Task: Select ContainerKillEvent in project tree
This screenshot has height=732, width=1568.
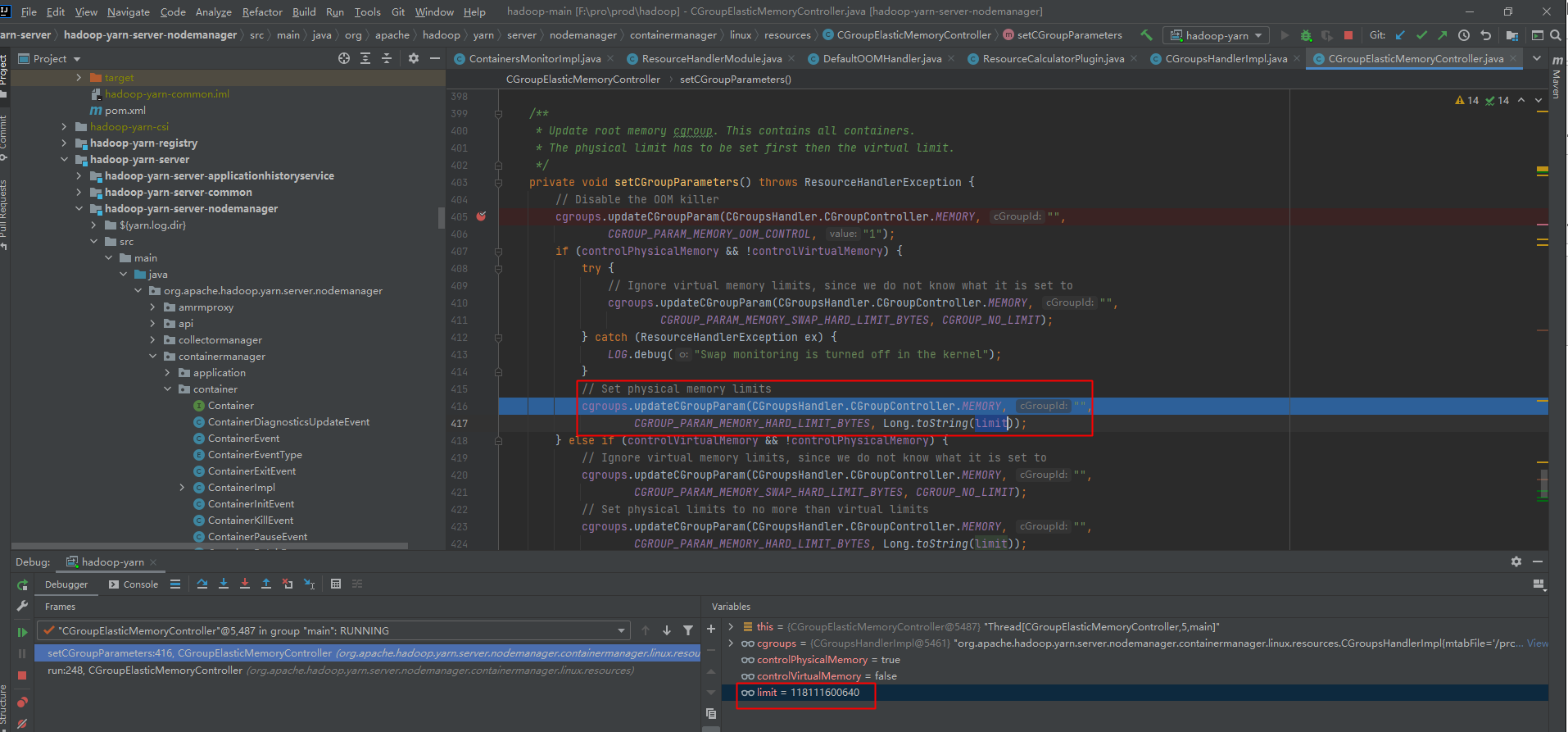Action: (x=251, y=521)
